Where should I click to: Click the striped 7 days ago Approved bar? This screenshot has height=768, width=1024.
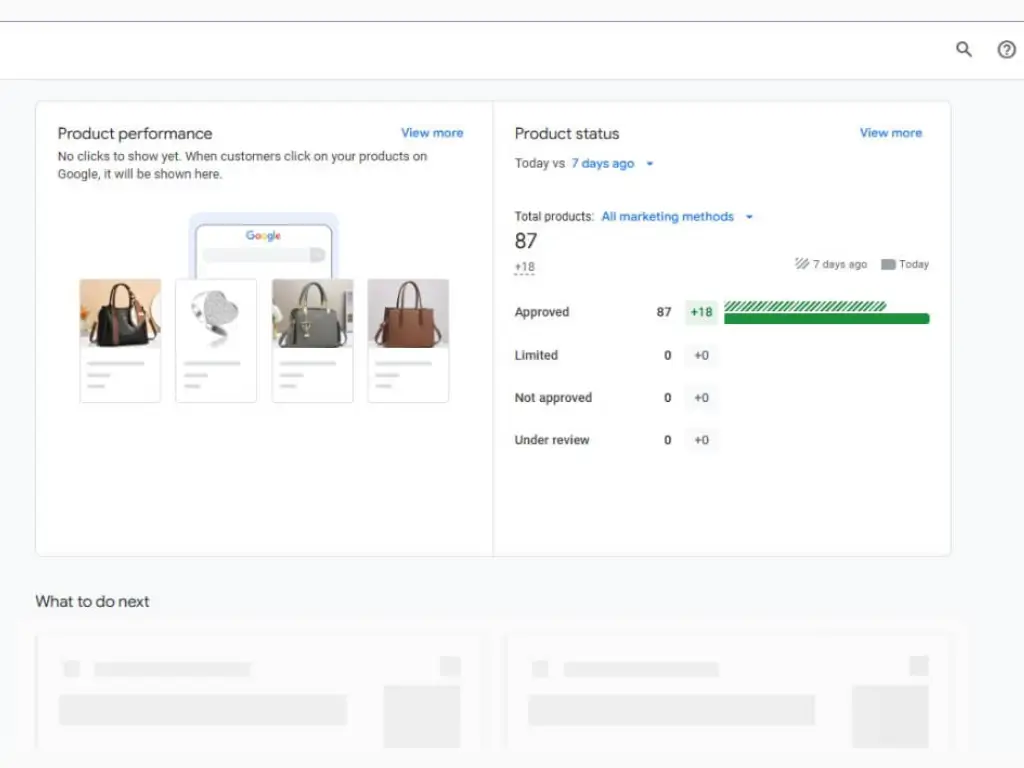tap(805, 306)
